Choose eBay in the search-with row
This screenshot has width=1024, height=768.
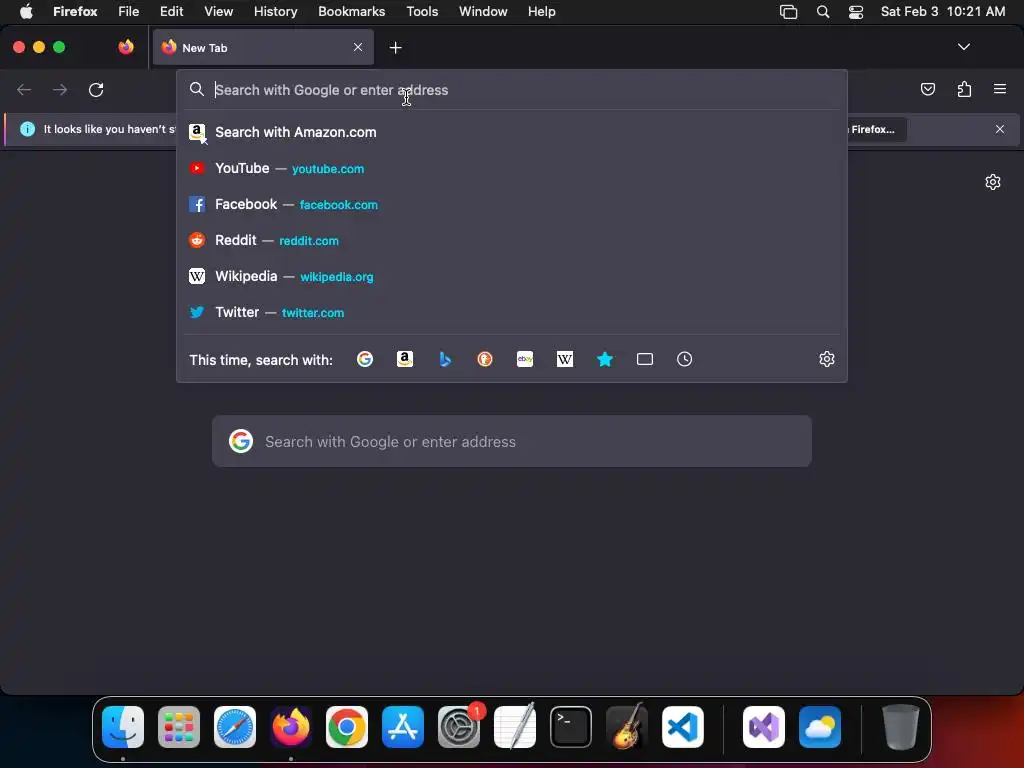coord(525,359)
